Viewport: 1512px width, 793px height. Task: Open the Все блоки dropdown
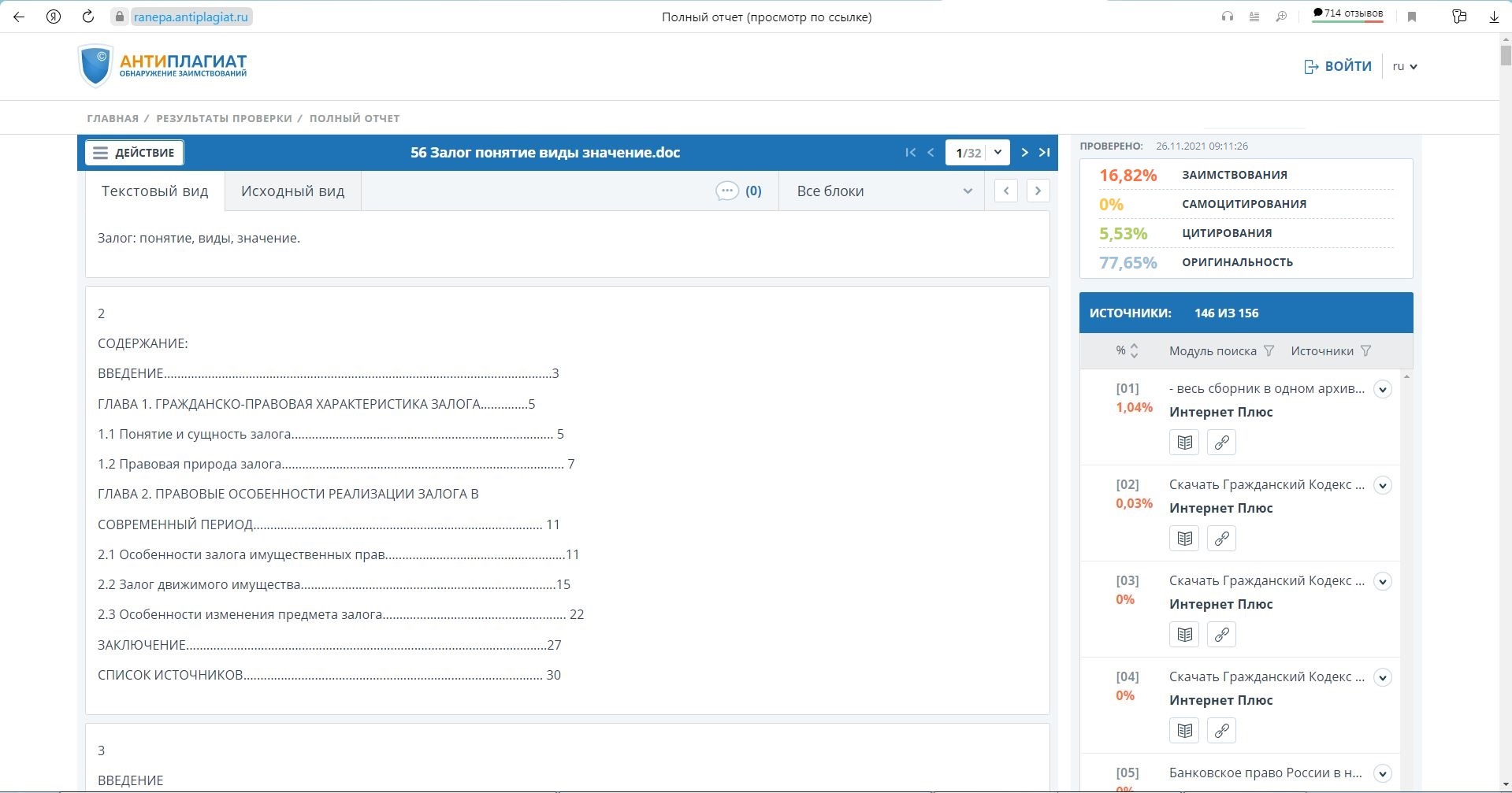pyautogui.click(x=882, y=191)
